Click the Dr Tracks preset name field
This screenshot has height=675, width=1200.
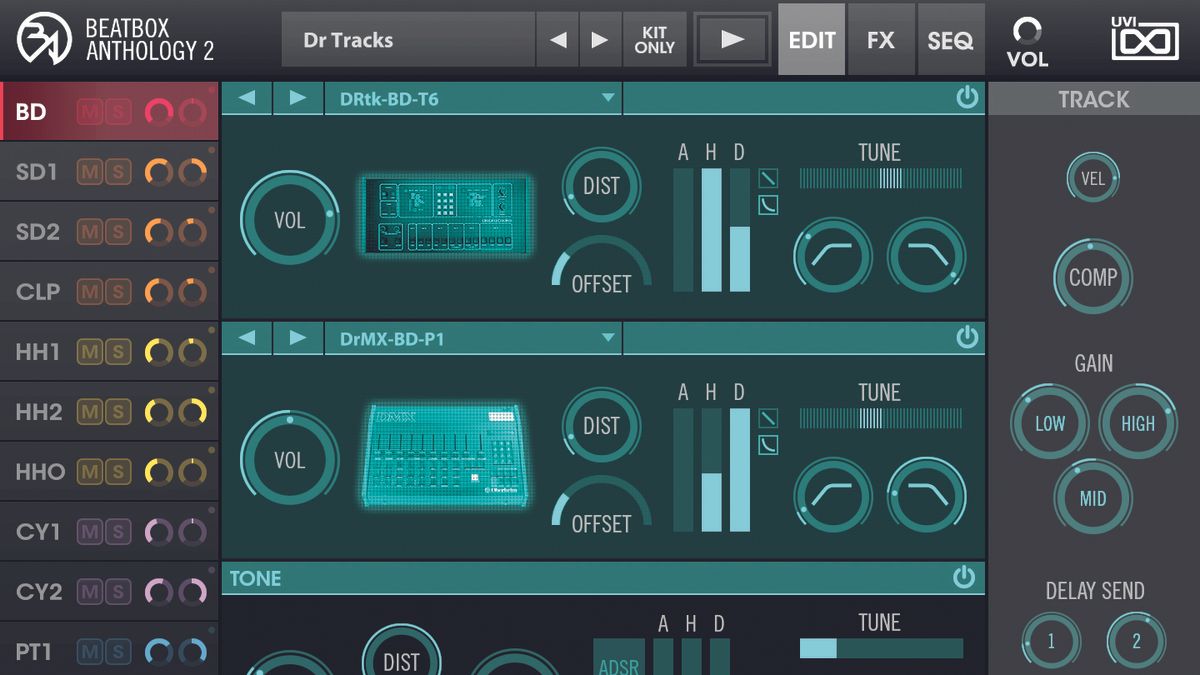[x=410, y=39]
